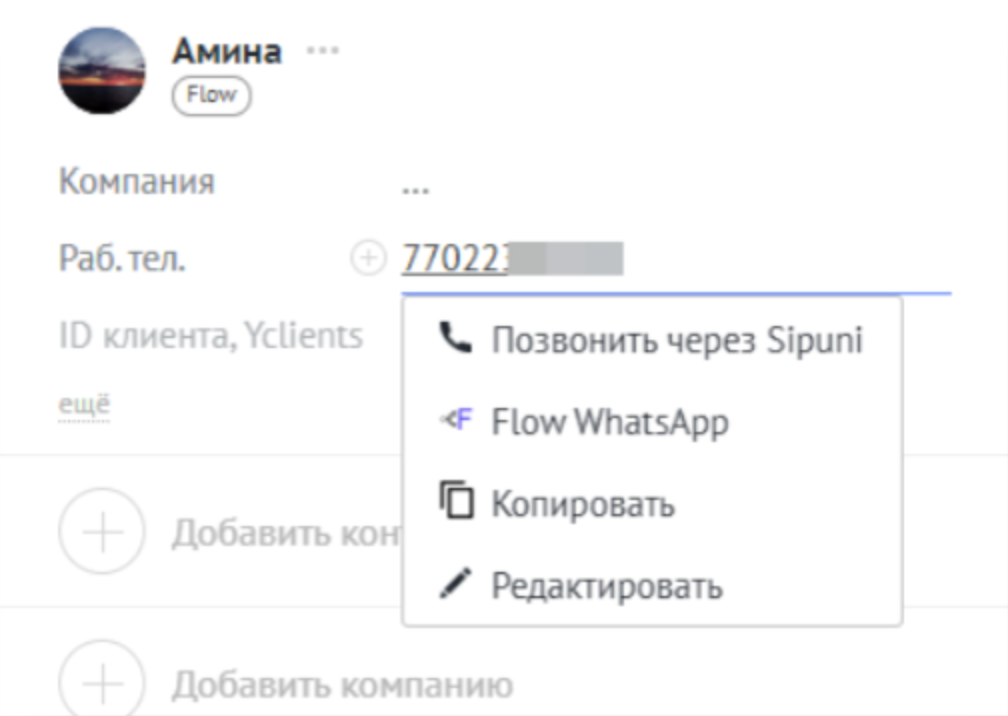The height and width of the screenshot is (716, 1008).
Task: Click the contact name Амина
Action: (x=227, y=50)
